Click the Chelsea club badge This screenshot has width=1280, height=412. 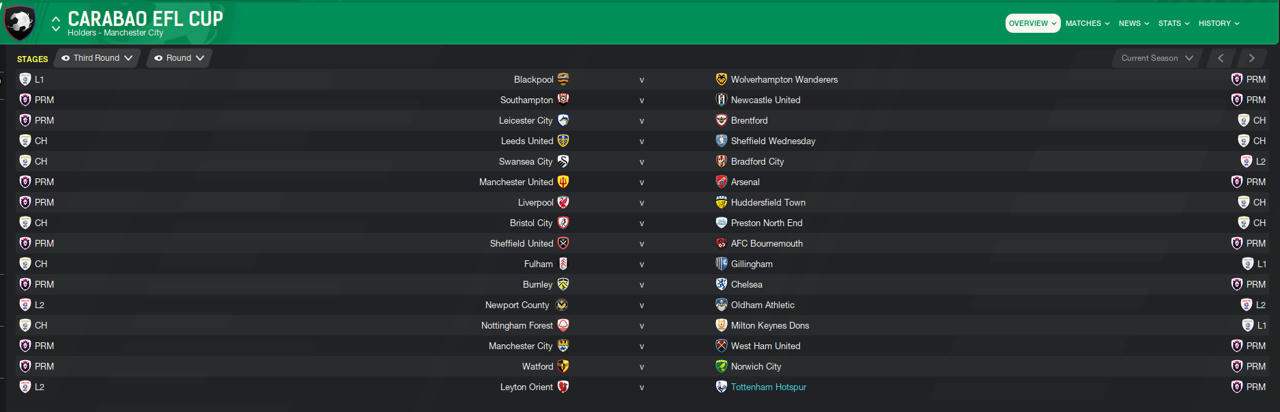click(722, 285)
